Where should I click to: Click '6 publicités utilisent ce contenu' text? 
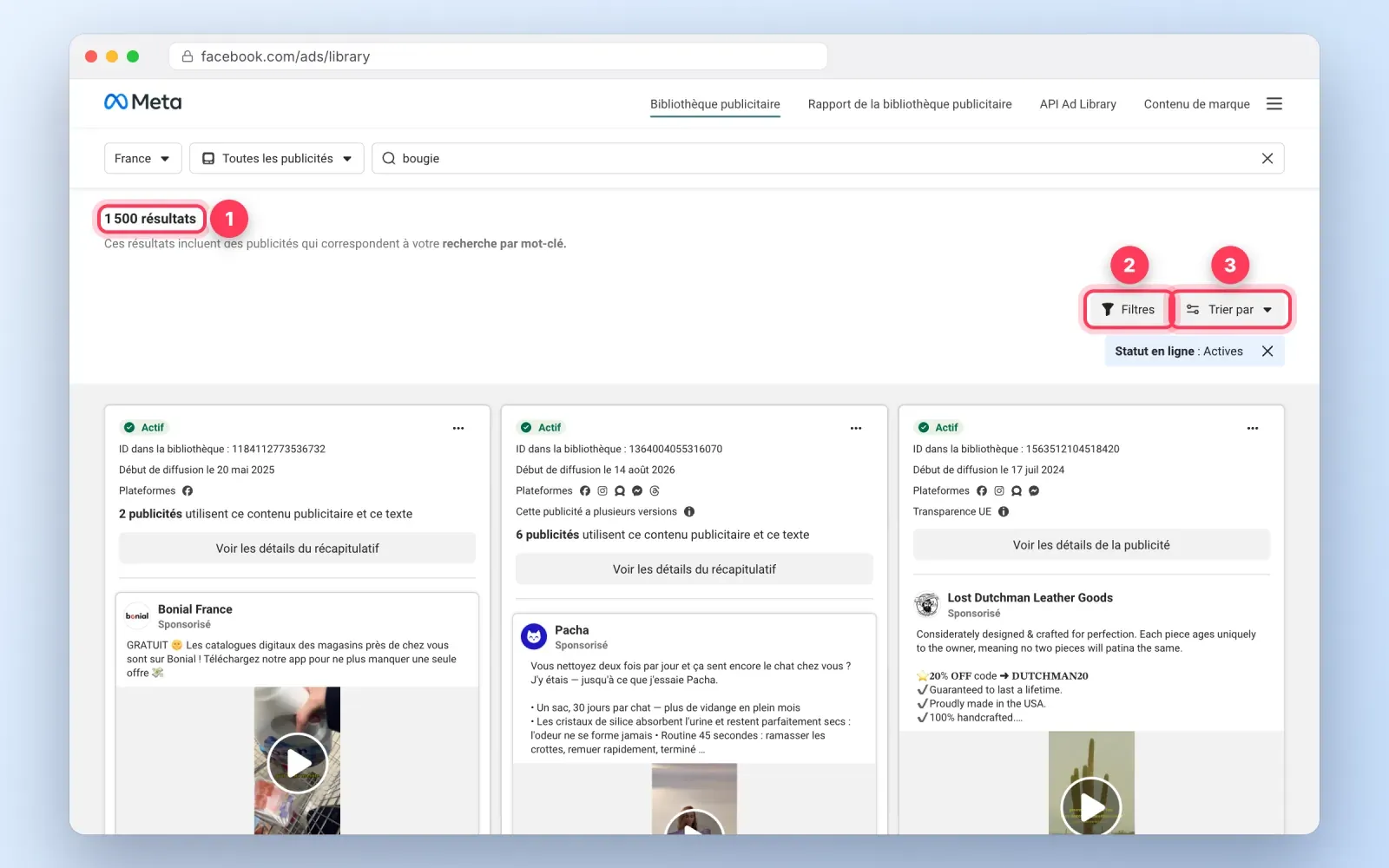pos(662,536)
